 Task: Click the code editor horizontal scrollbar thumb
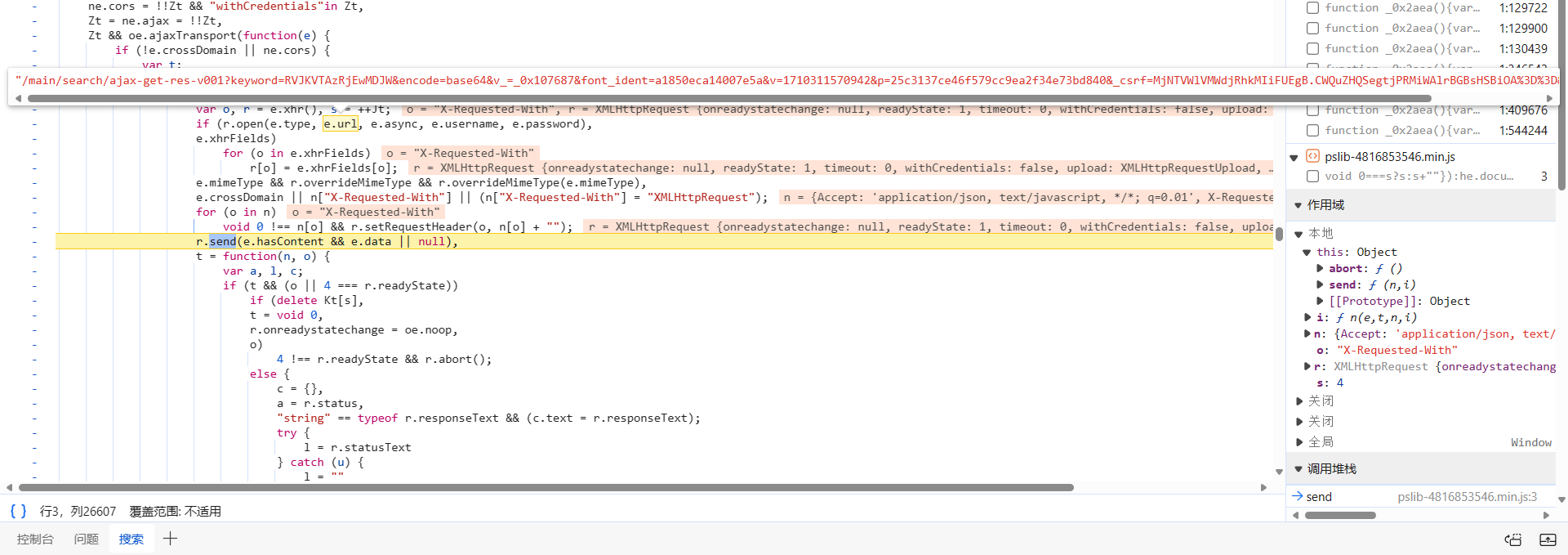pos(545,487)
